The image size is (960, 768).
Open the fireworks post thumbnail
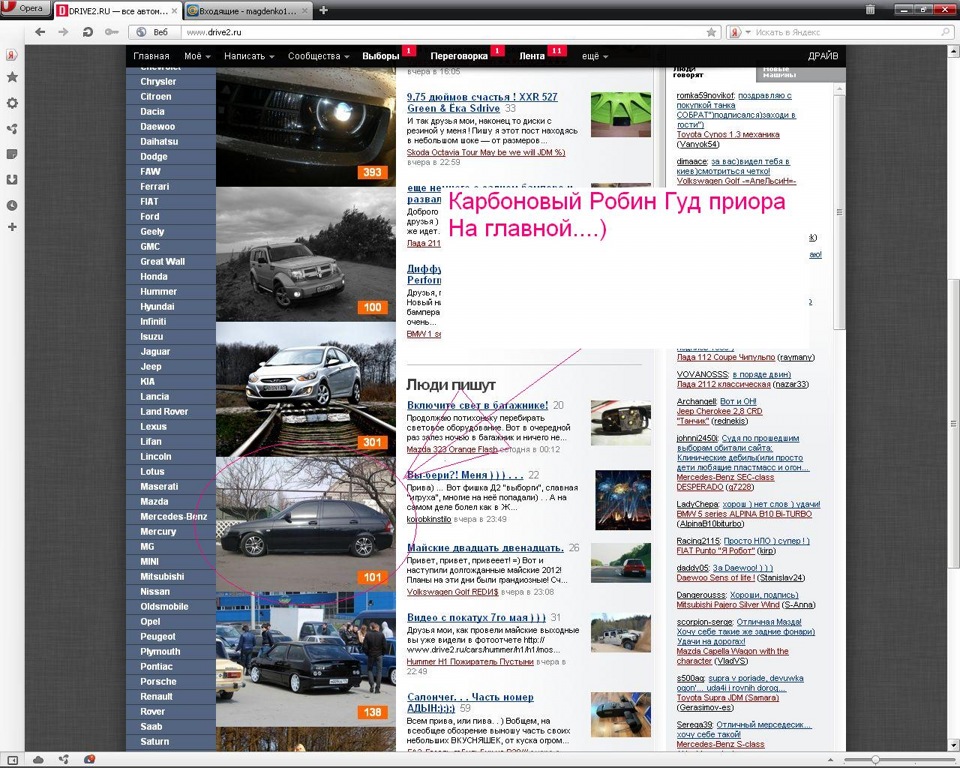pos(623,500)
